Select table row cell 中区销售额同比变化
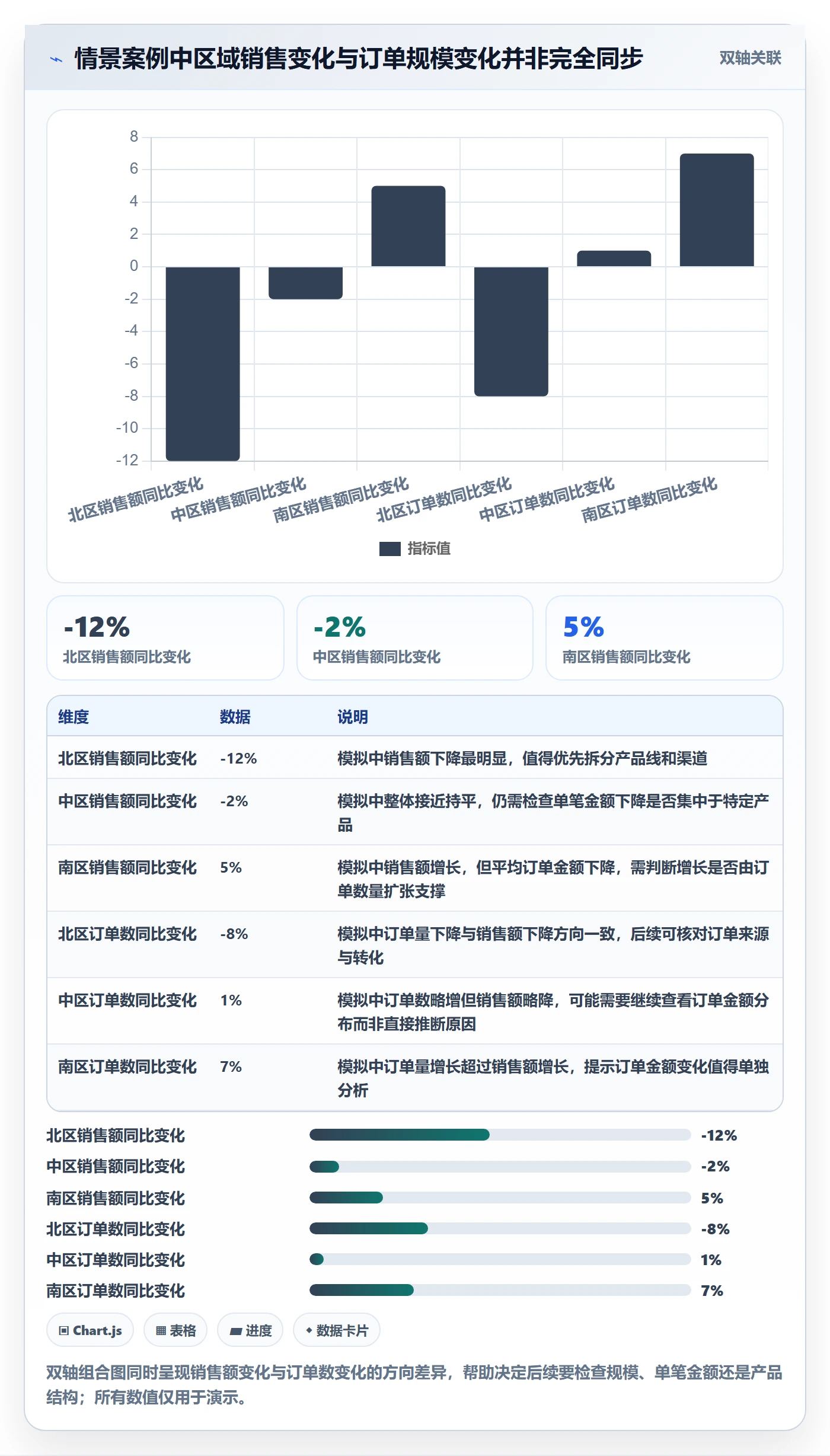Image resolution: width=830 pixels, height=1456 pixels. 127,801
